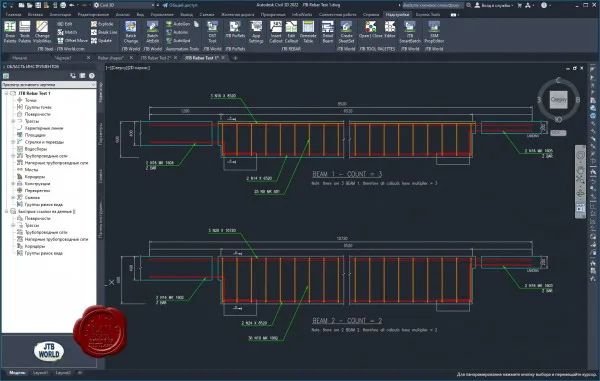Click the shopping cart icon in the title bar
Viewport: 600px width, 381px height.
tap(519, 5)
